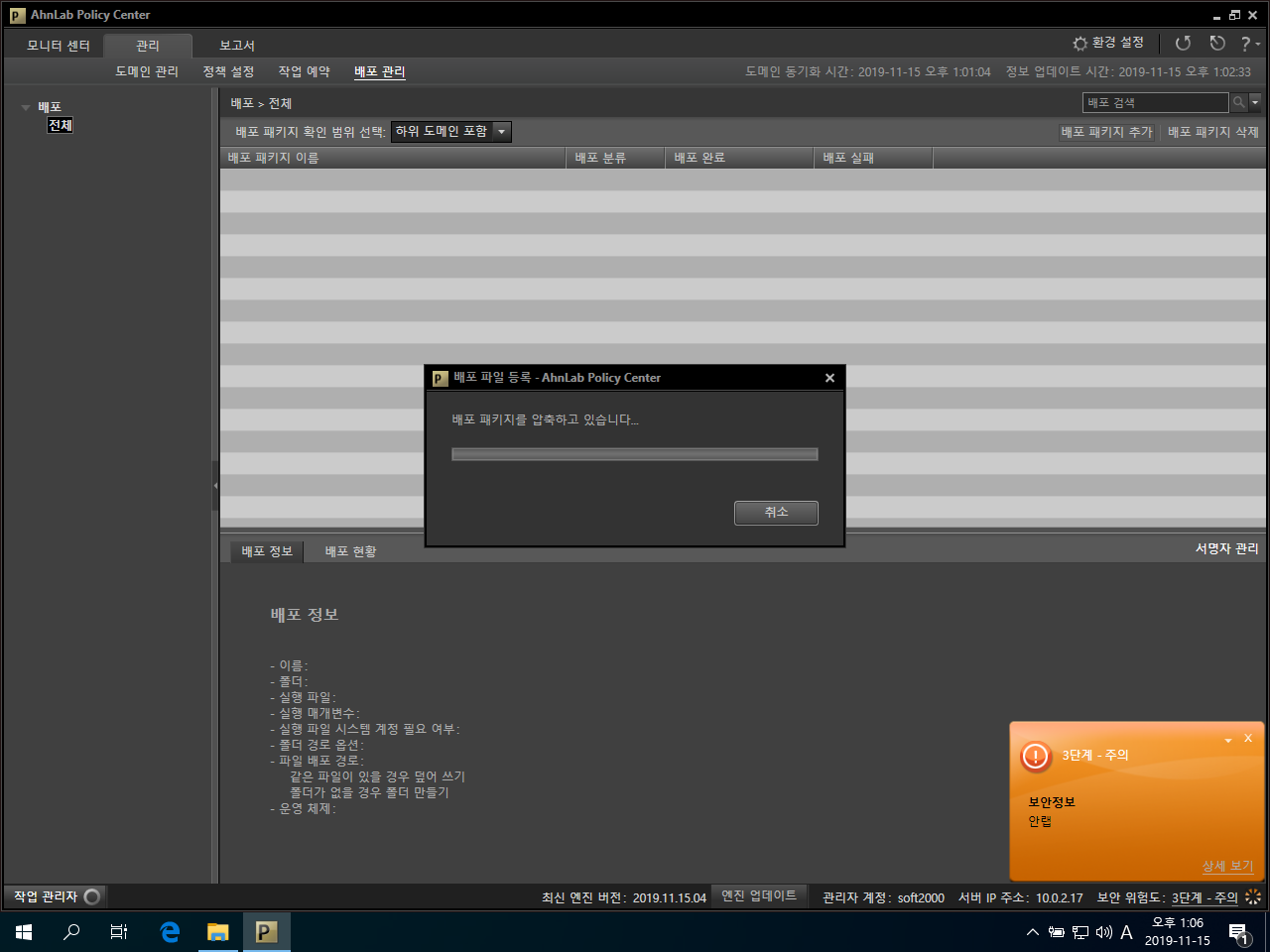Collapse the 배포 tree node
This screenshot has height=952, width=1270.
tap(26, 107)
